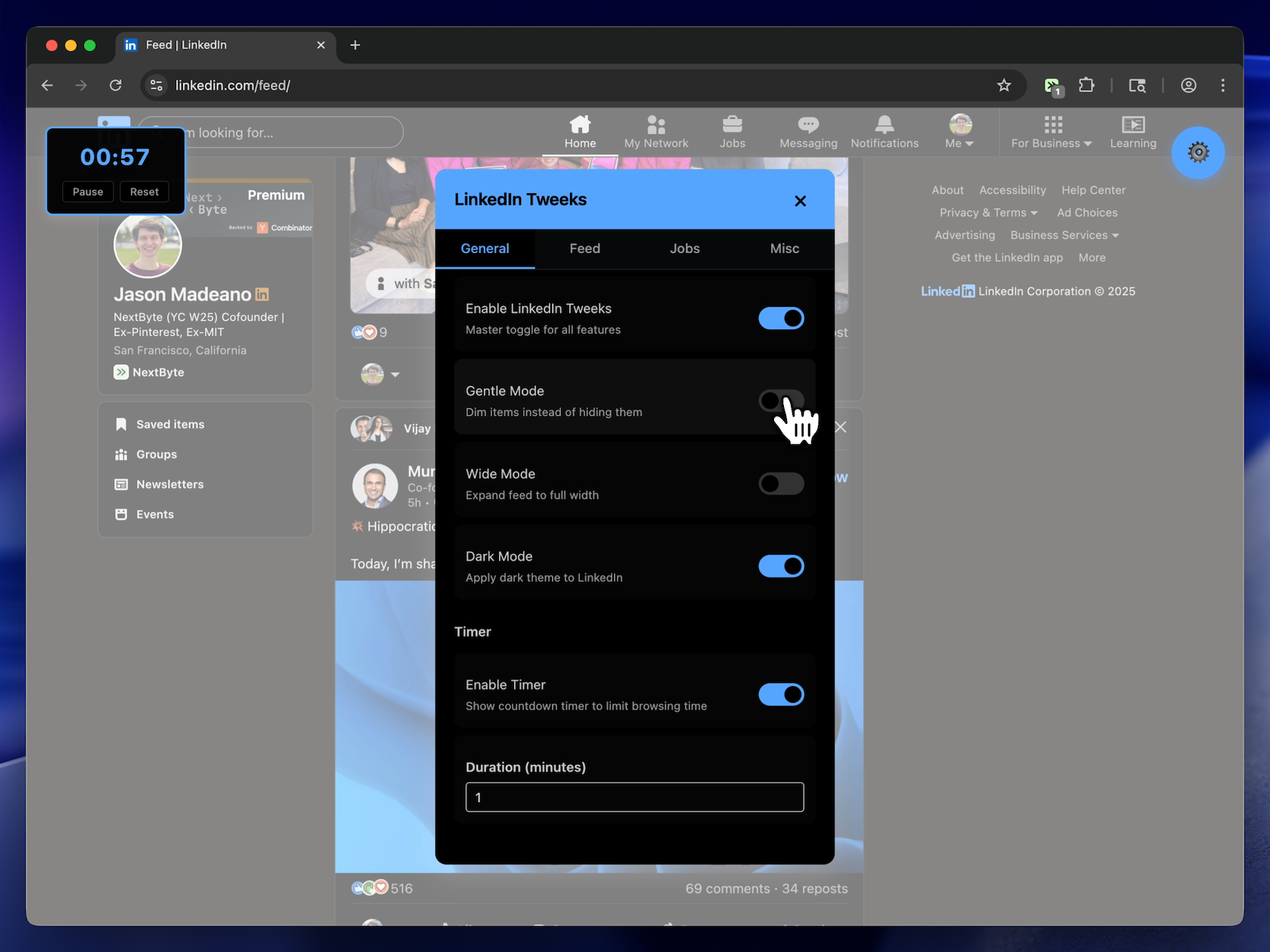This screenshot has height=952, width=1270.
Task: Open the Help Center link
Action: (1093, 190)
